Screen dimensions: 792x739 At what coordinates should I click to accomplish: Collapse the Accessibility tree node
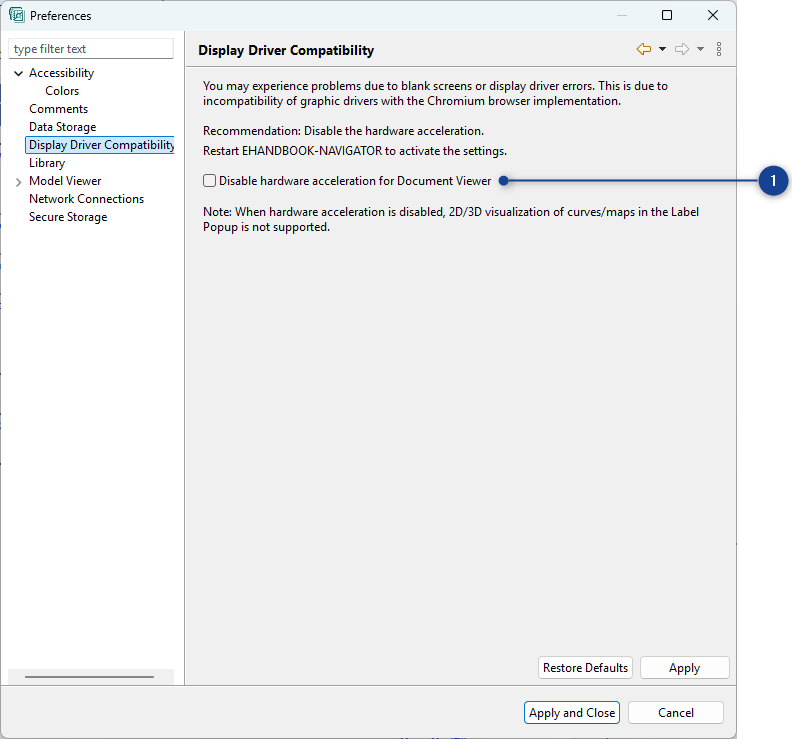(x=19, y=73)
